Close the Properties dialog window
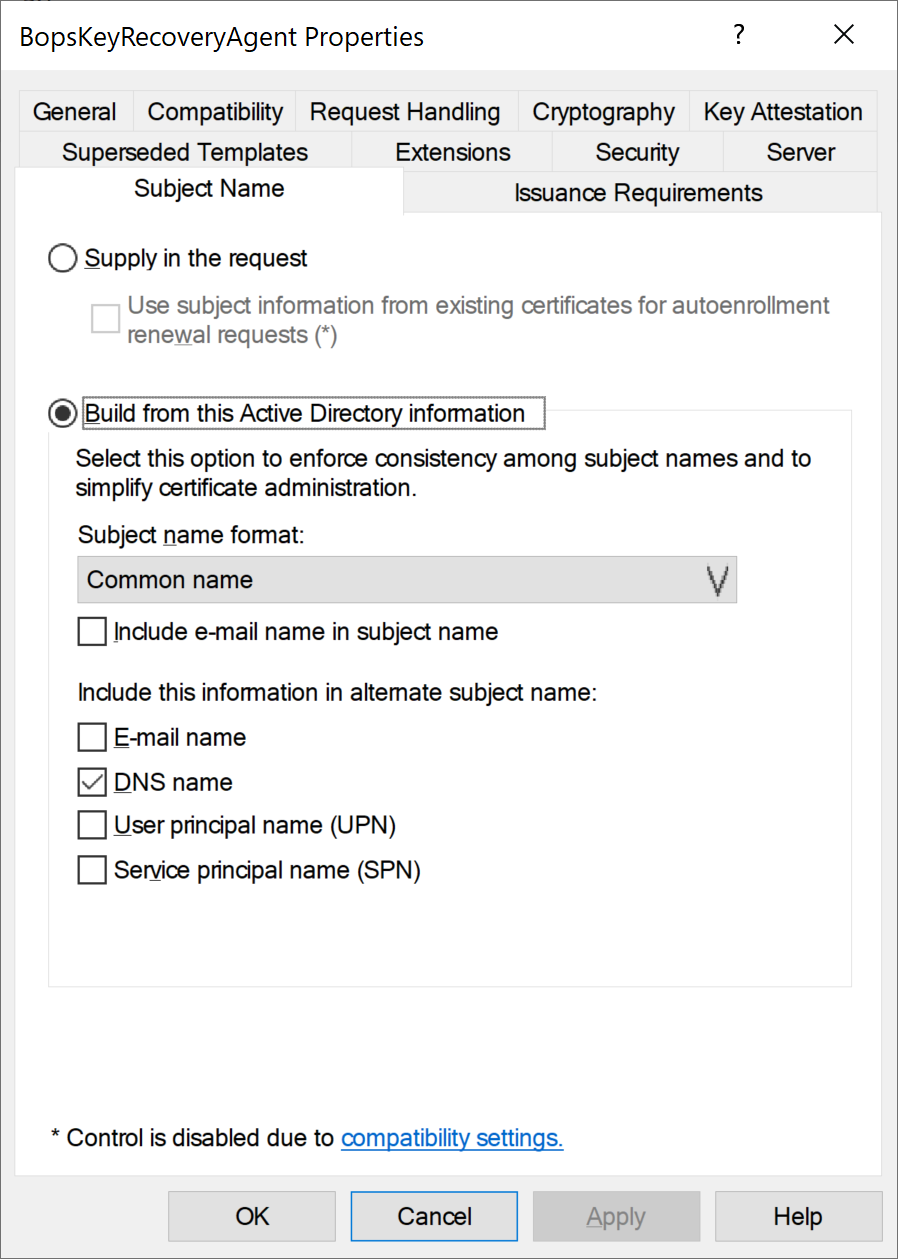The image size is (898, 1259). coord(844,36)
